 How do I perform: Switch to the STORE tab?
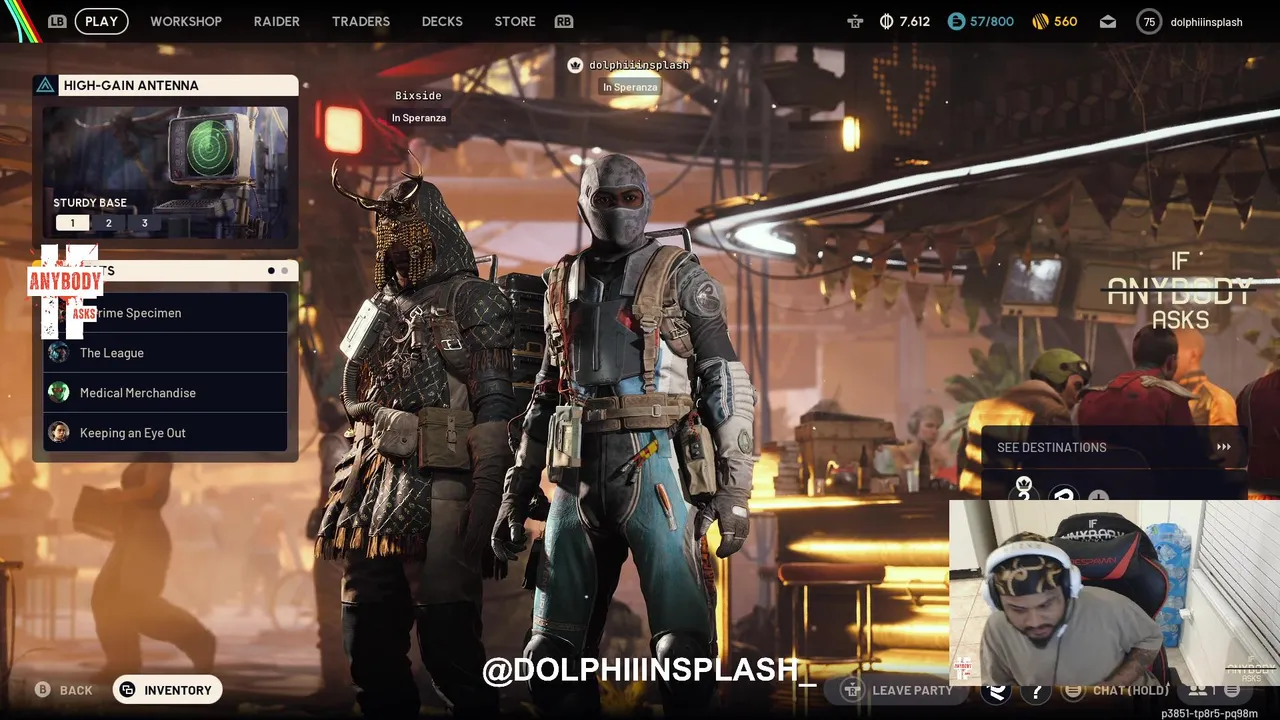[515, 21]
